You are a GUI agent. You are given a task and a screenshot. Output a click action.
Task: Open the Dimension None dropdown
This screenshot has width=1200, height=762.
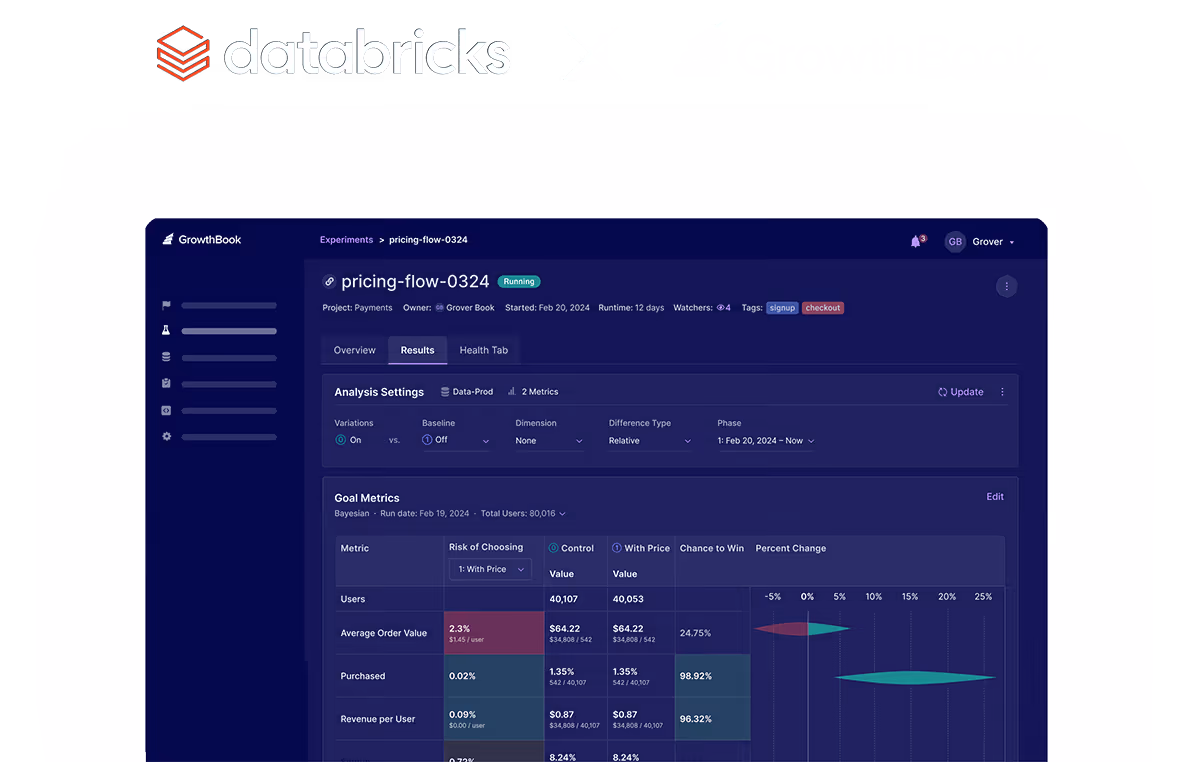[x=549, y=441]
